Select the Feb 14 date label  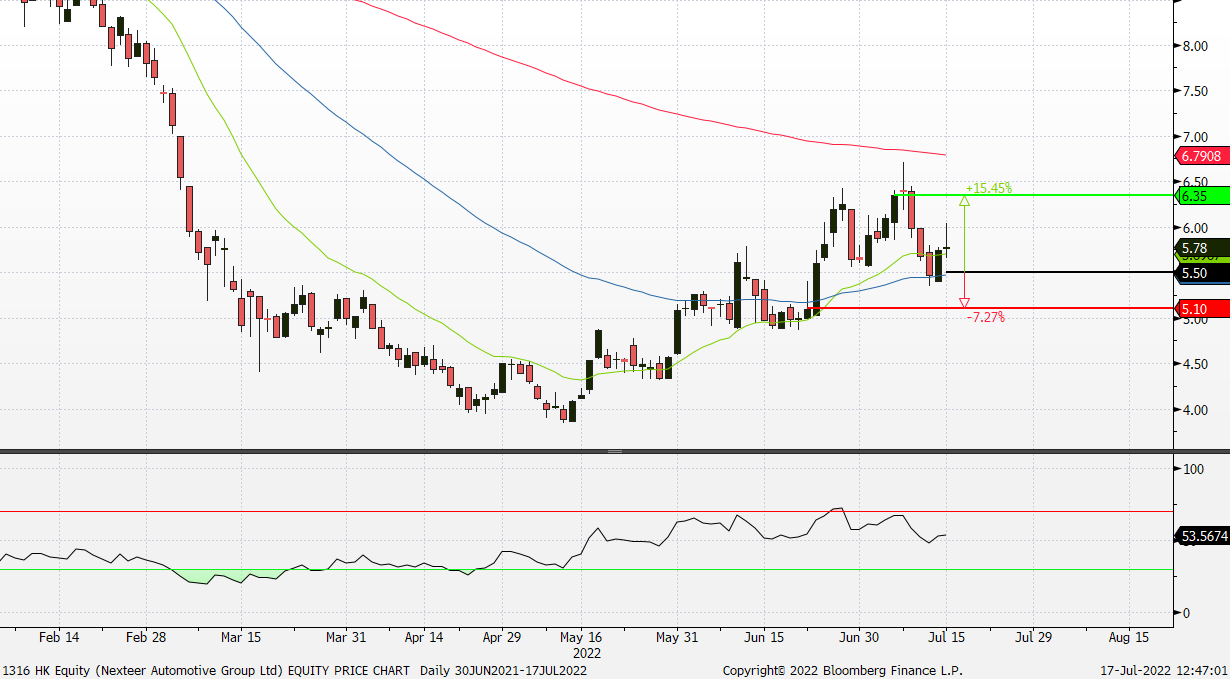point(59,637)
